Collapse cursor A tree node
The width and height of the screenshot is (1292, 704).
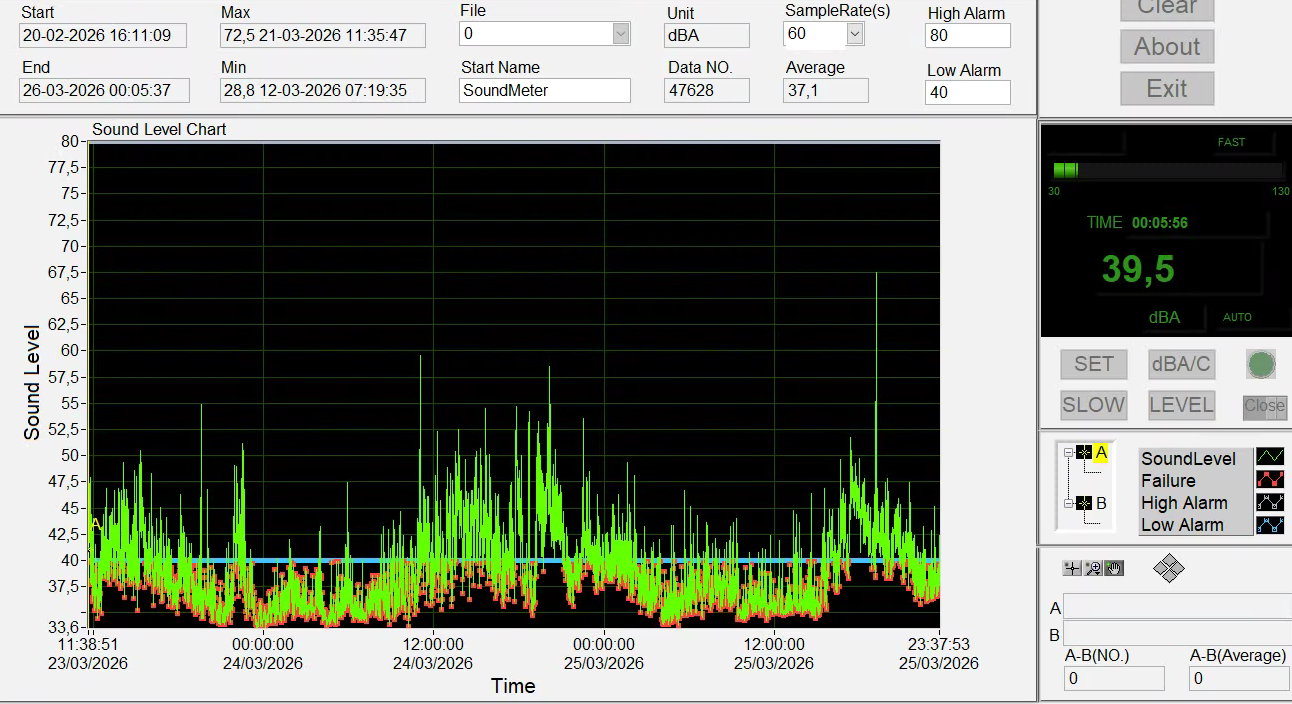(1068, 453)
